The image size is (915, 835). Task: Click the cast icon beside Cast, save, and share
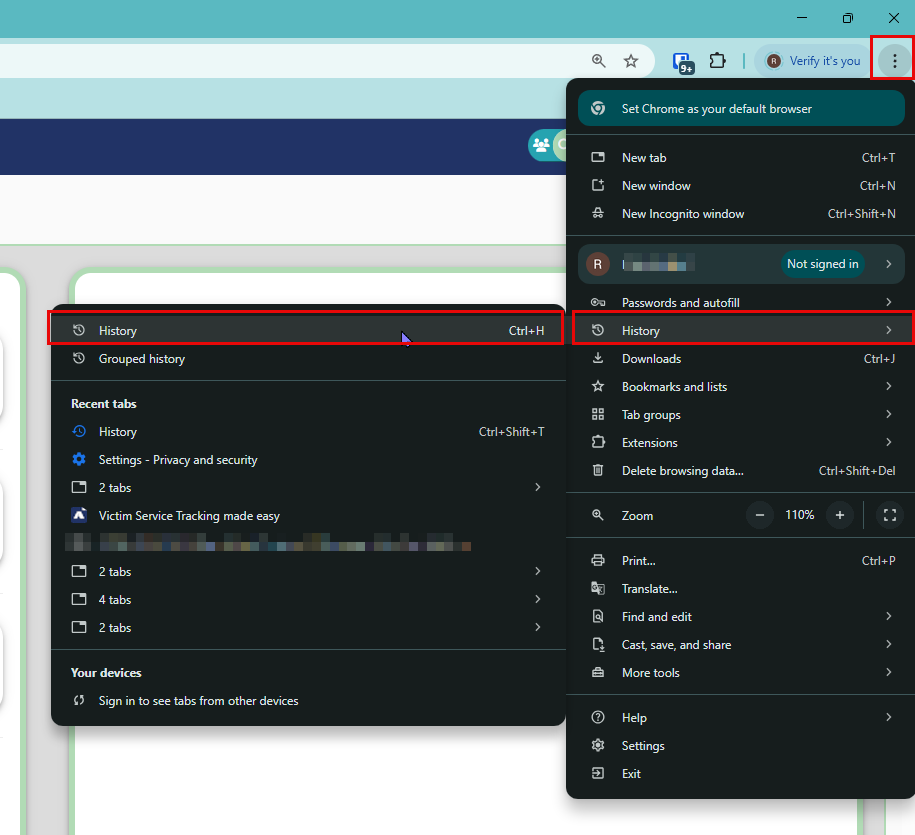coord(598,644)
